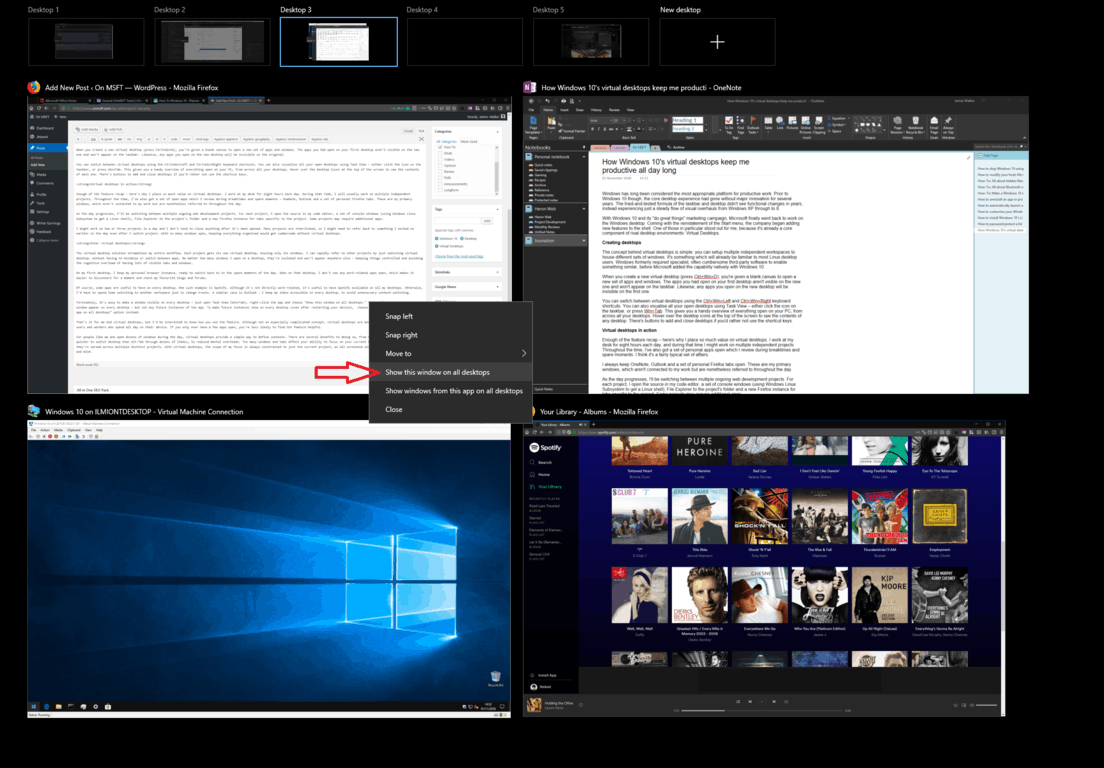Click the OneNote icon beside the window title
The width and height of the screenshot is (1104, 768).
[x=530, y=87]
